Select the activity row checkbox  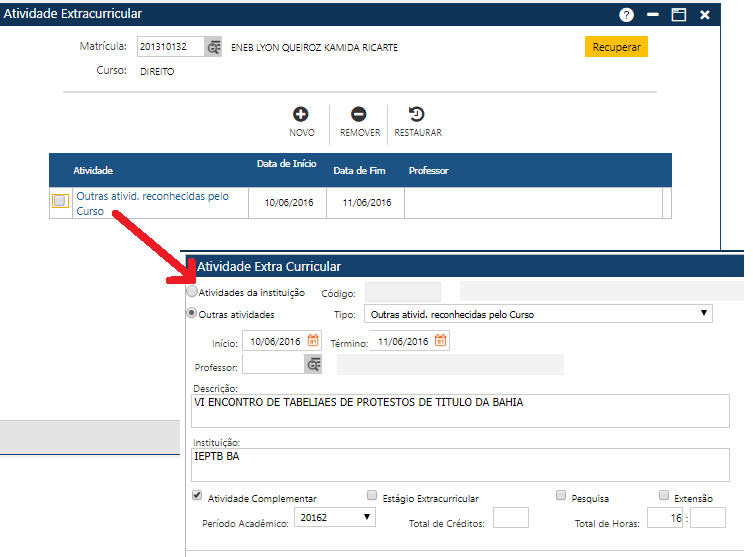click(60, 202)
